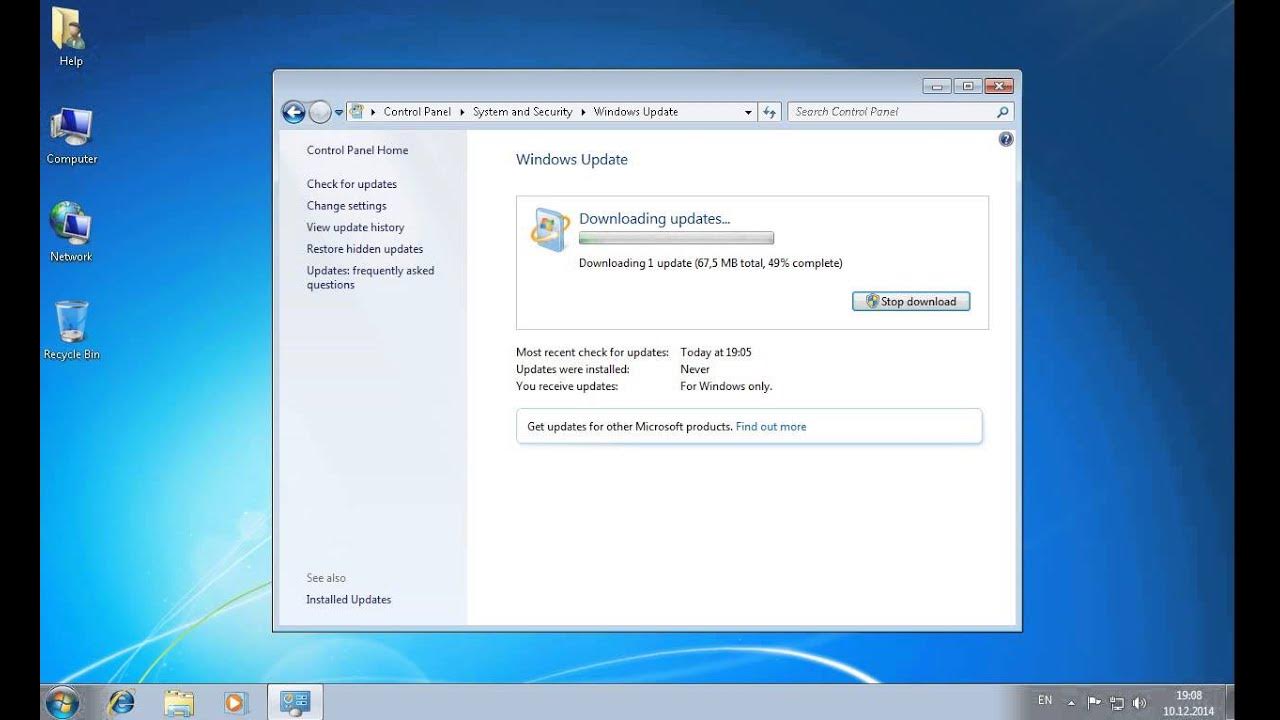Select Windows Update breadcrumb segment

tap(636, 112)
